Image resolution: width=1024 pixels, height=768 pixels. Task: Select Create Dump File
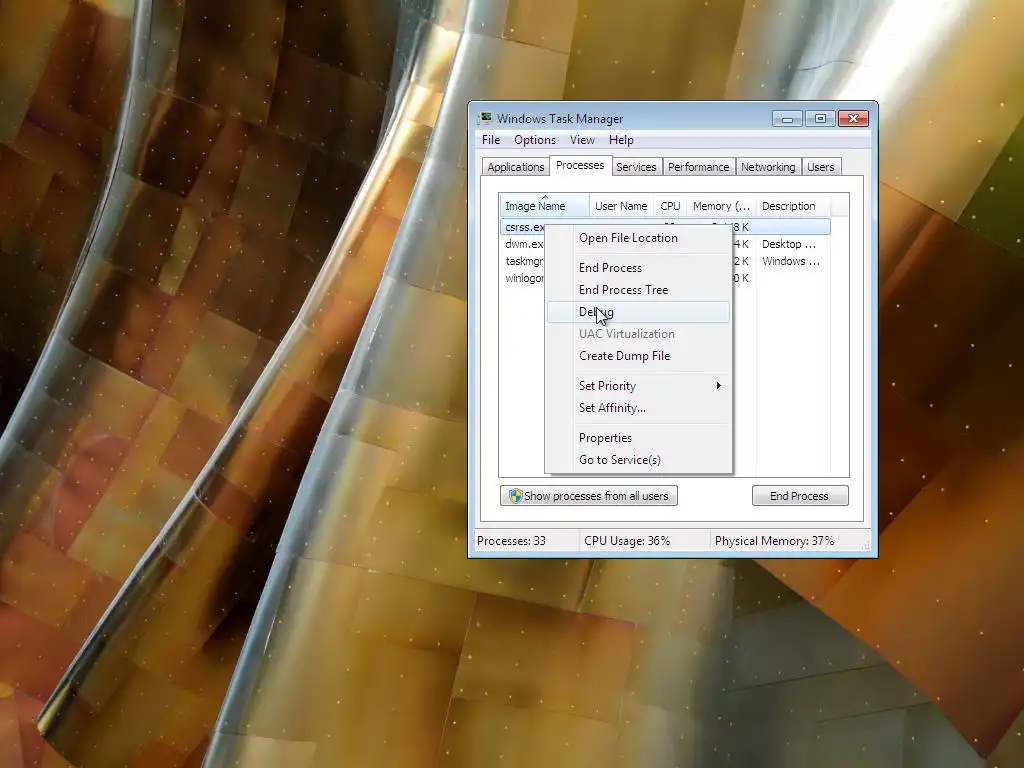[639, 356]
